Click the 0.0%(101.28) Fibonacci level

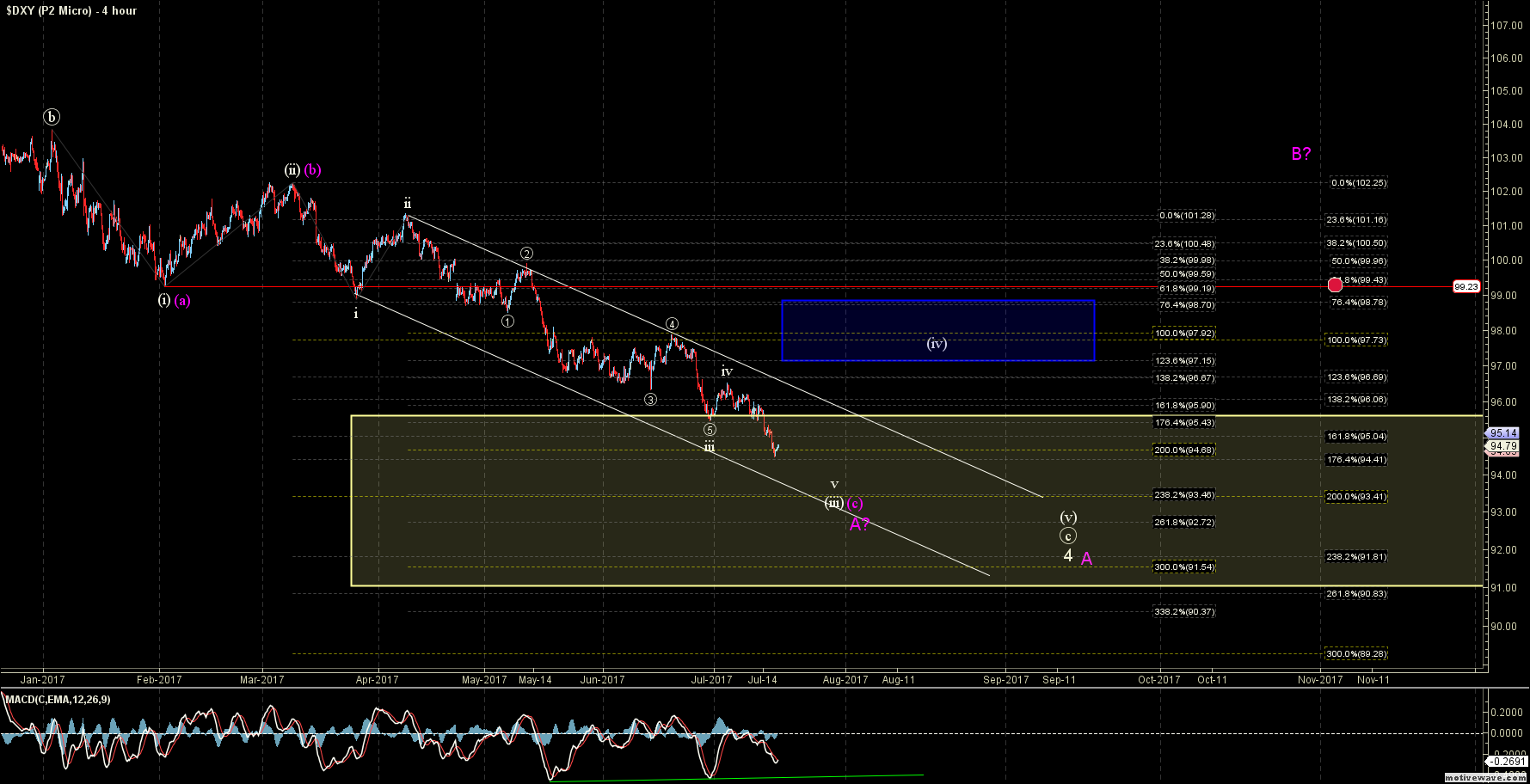(1187, 216)
